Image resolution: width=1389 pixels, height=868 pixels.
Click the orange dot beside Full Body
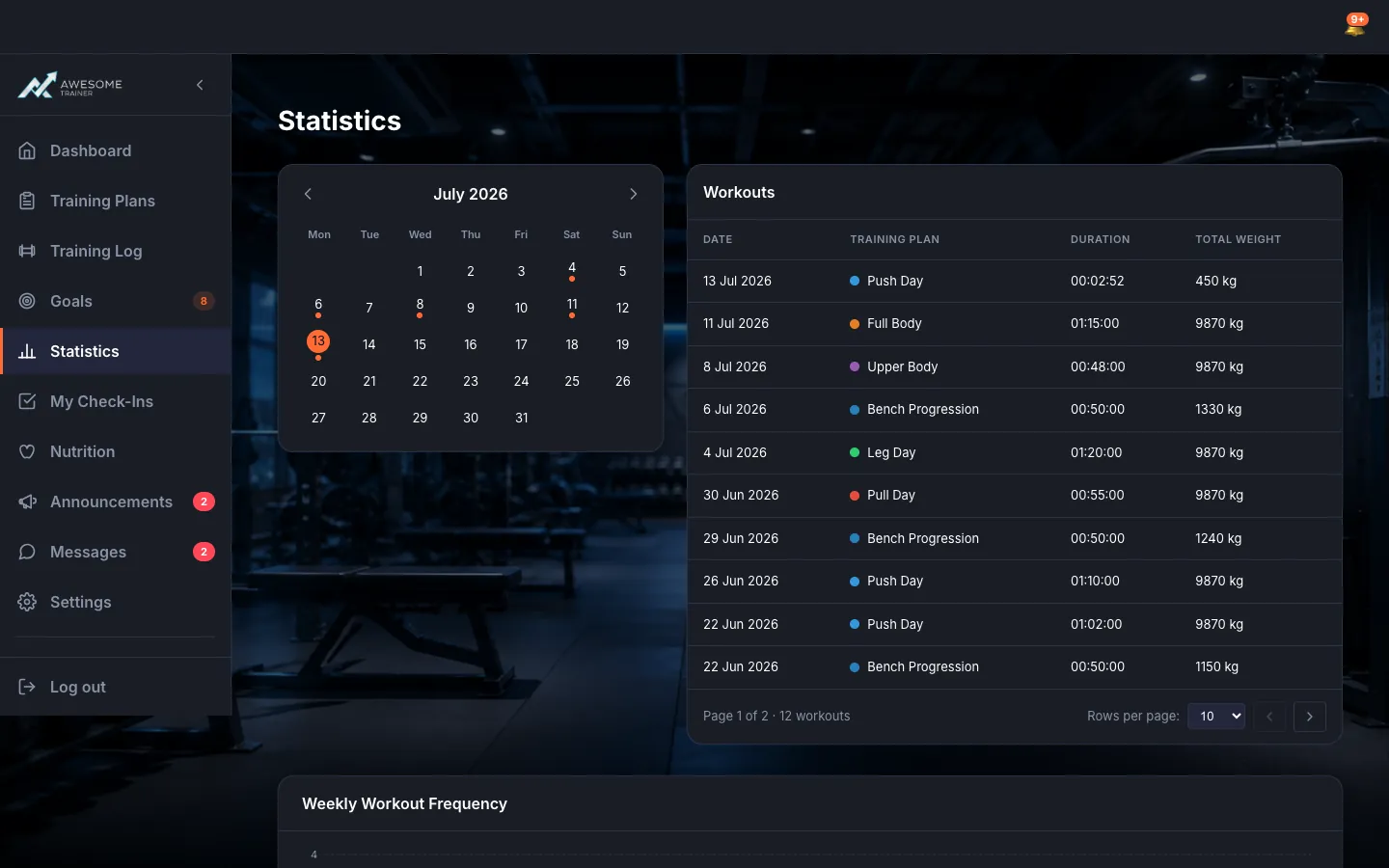[855, 324]
